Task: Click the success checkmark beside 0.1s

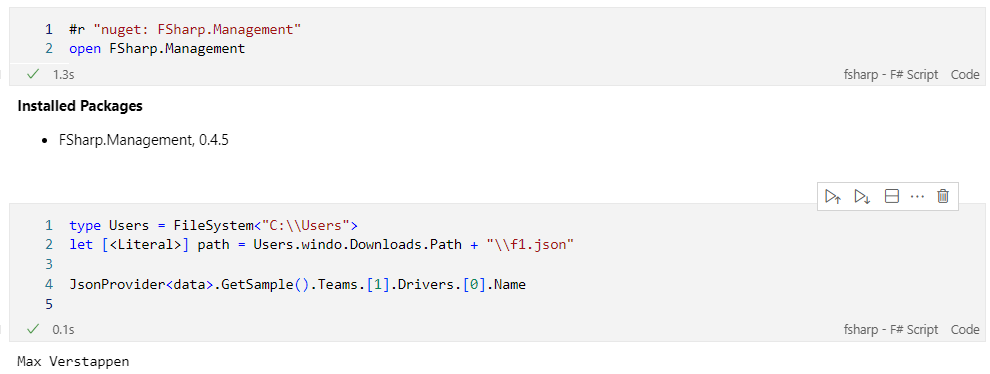Action: [33, 329]
